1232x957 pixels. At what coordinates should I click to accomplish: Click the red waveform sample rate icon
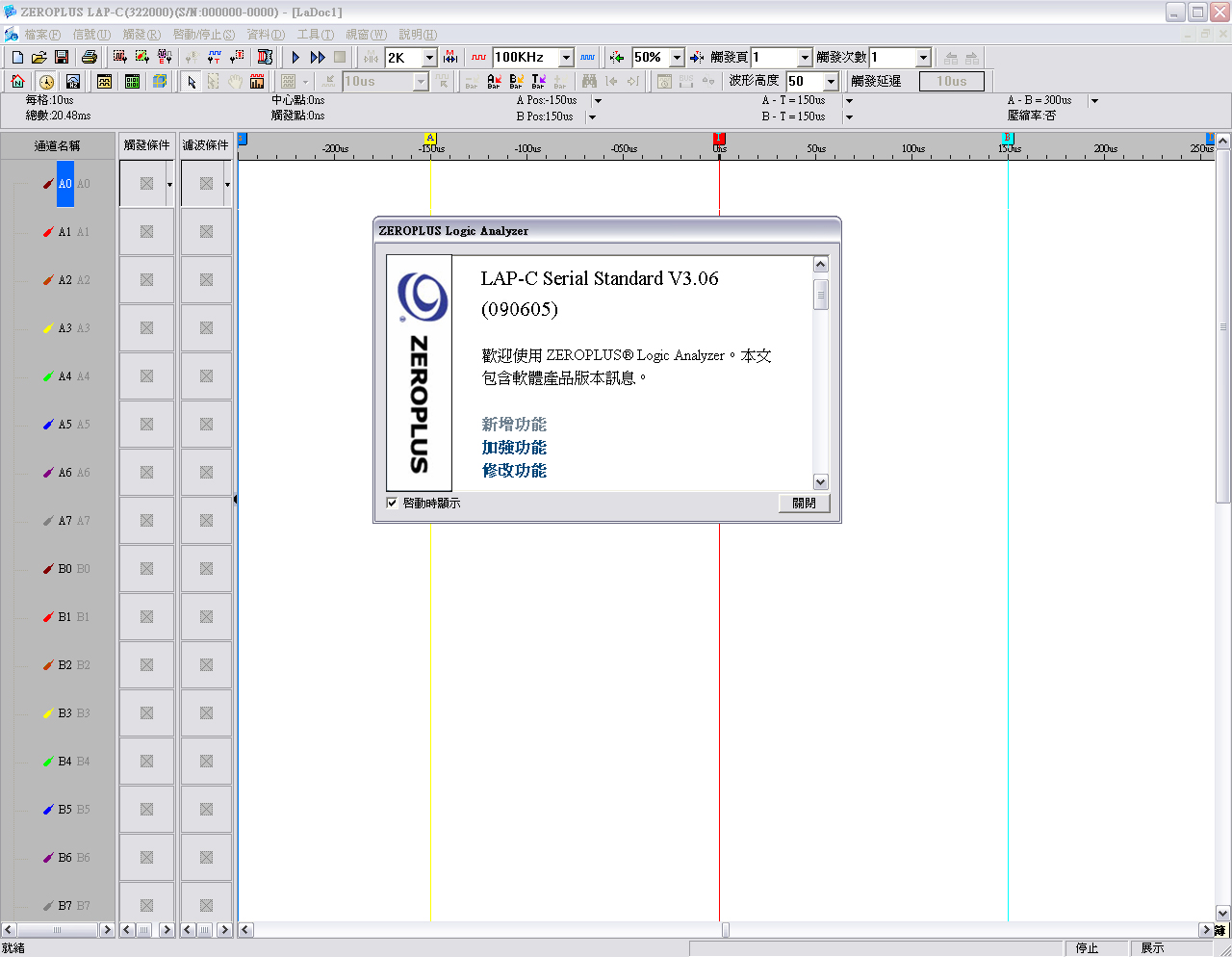point(478,58)
